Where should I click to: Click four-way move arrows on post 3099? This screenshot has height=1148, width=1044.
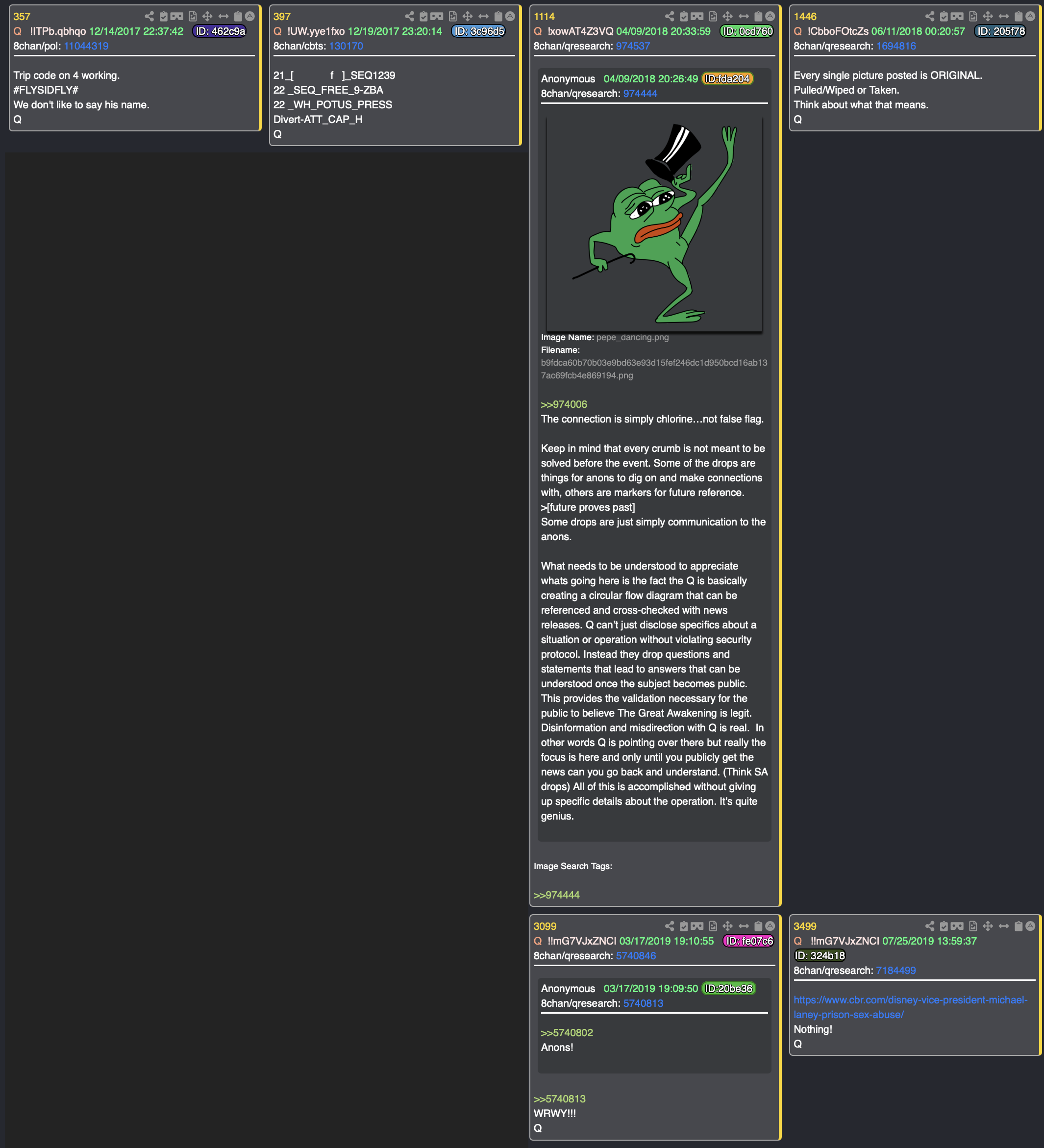(x=727, y=926)
